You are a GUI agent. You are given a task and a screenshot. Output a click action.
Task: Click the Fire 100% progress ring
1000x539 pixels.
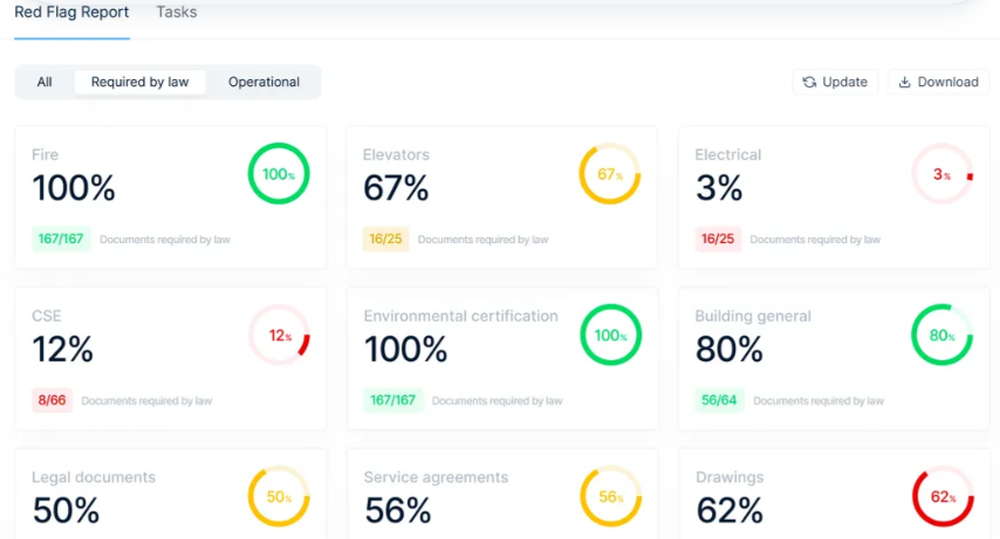point(278,174)
